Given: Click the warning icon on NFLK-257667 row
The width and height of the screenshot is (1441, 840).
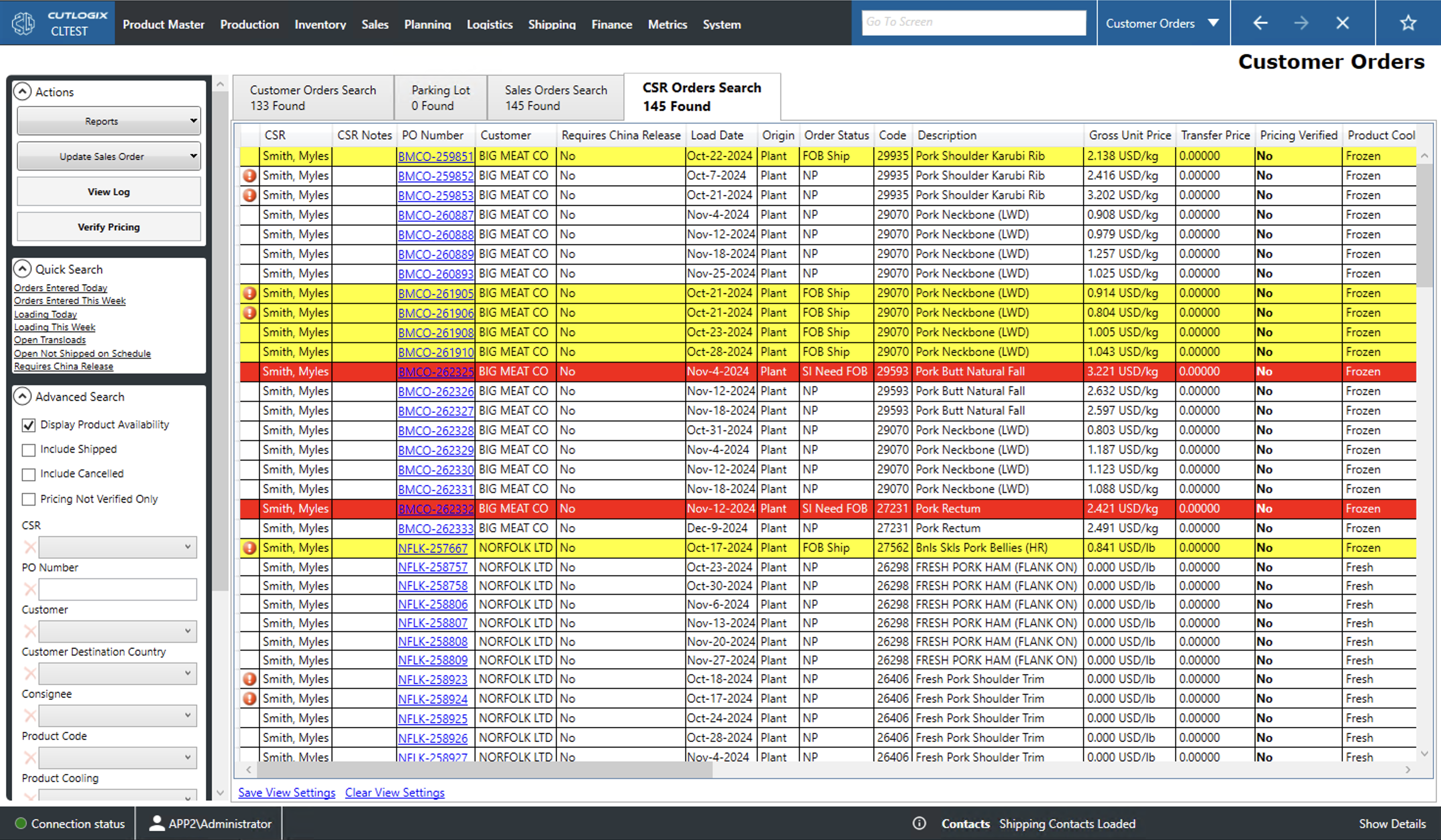Looking at the screenshot, I should [249, 548].
